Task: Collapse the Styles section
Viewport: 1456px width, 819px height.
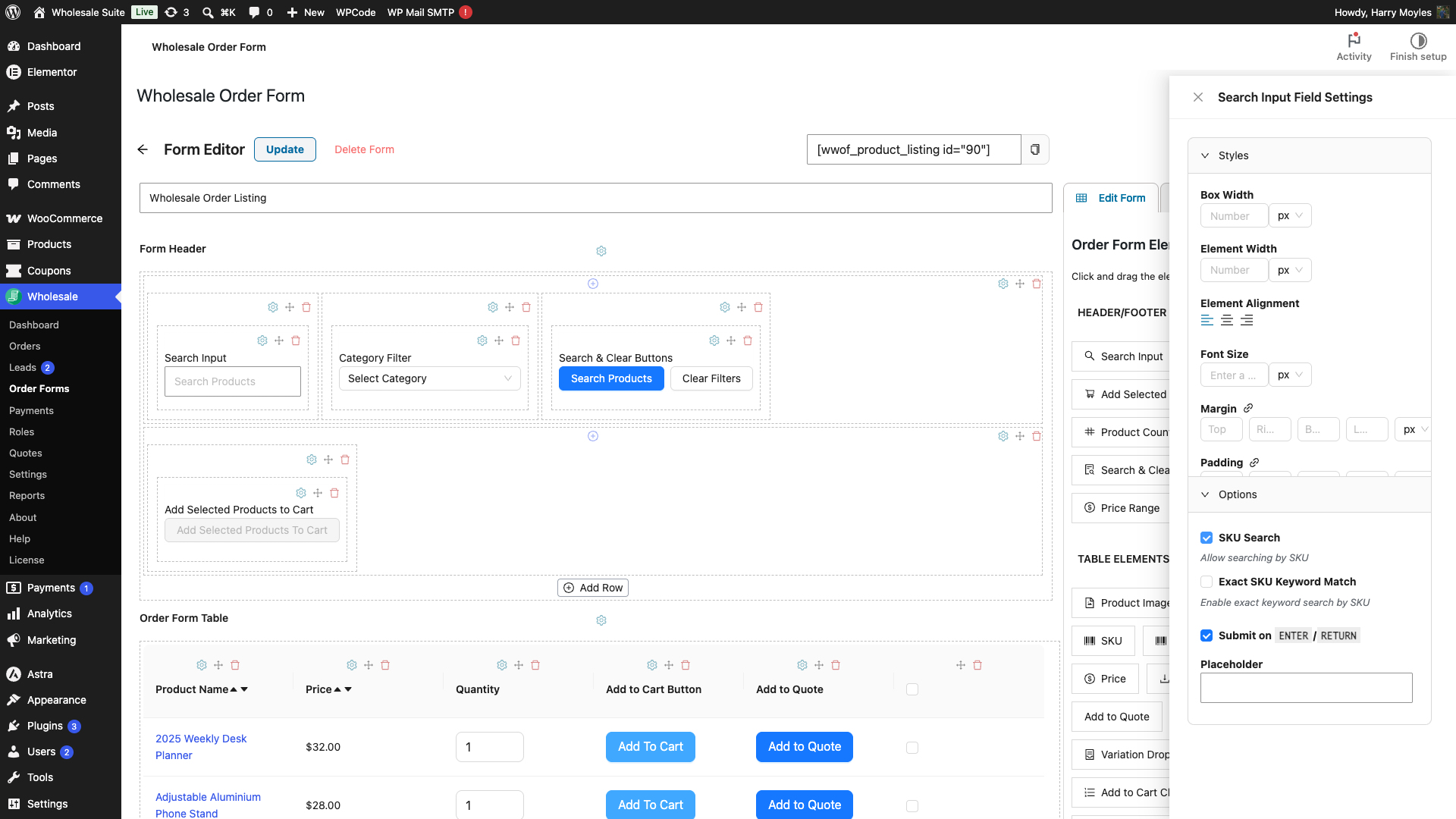Action: (x=1310, y=155)
